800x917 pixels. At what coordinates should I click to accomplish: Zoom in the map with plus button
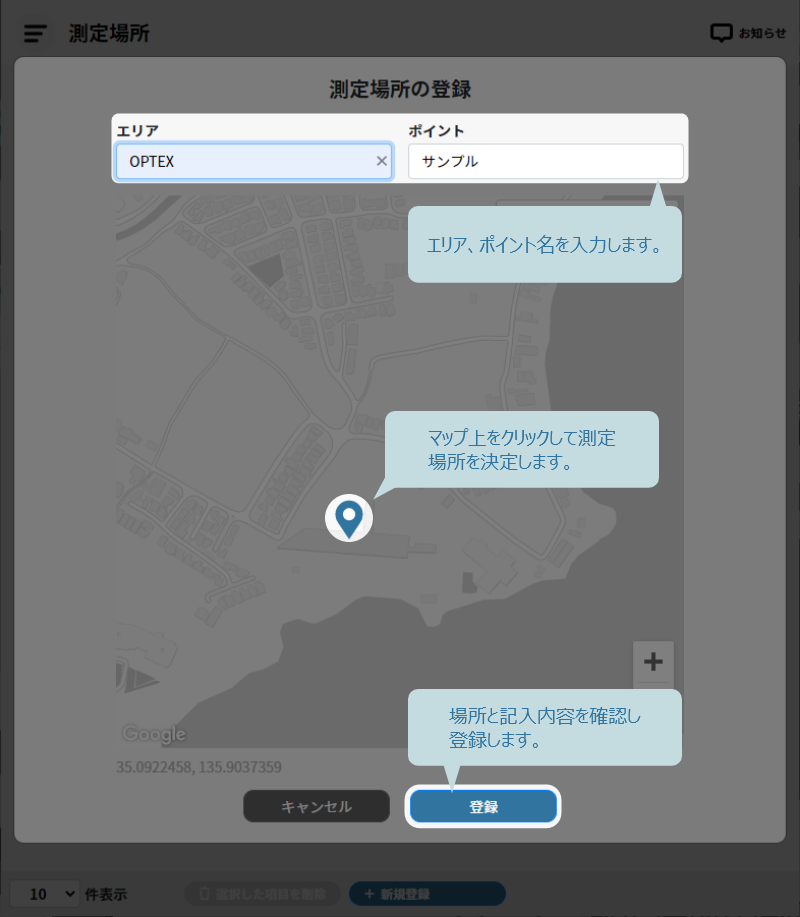[653, 661]
